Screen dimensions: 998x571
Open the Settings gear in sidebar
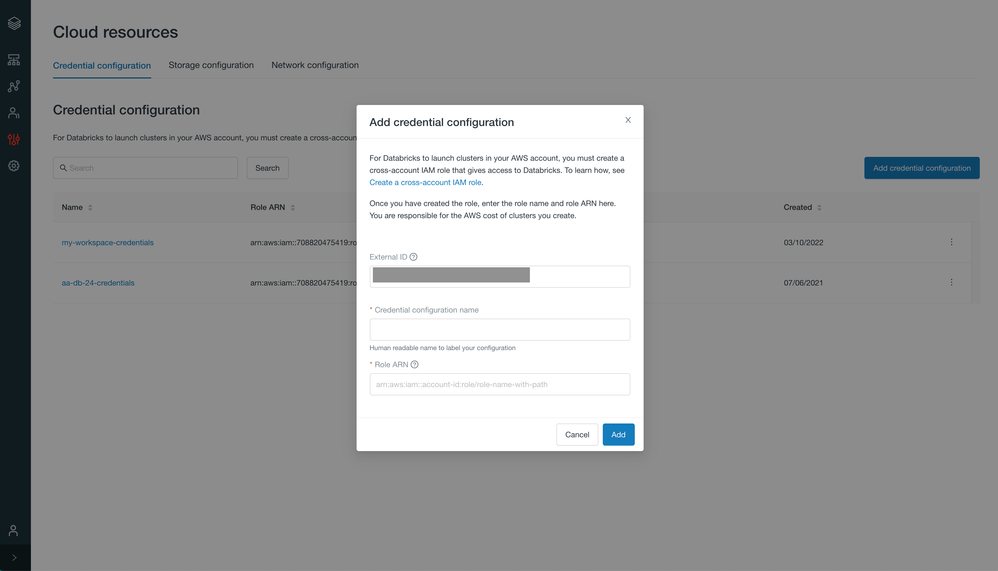pos(14,166)
